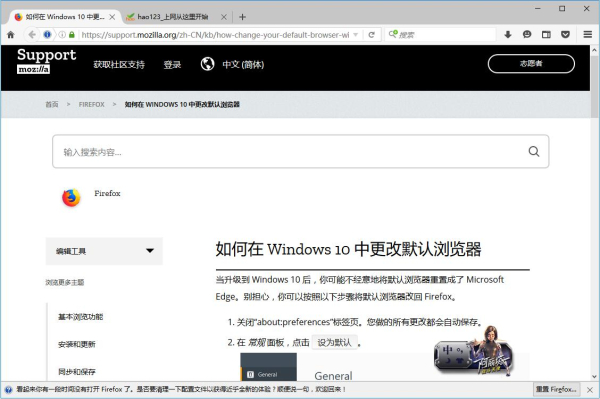This screenshot has height=399, width=600.
Task: Click the magnifier icon in page search box
Action: pos(534,151)
